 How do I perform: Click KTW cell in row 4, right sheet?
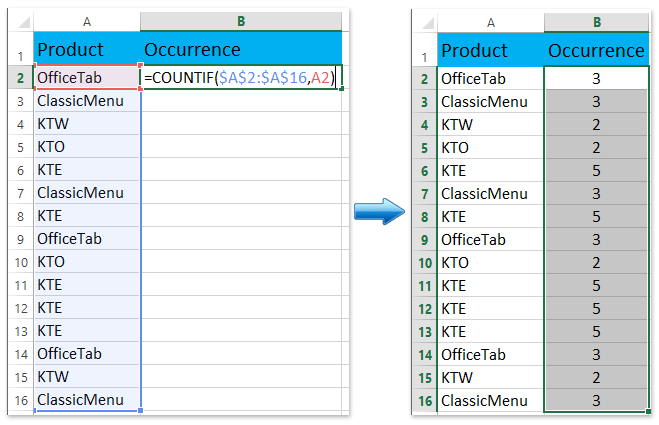point(490,124)
